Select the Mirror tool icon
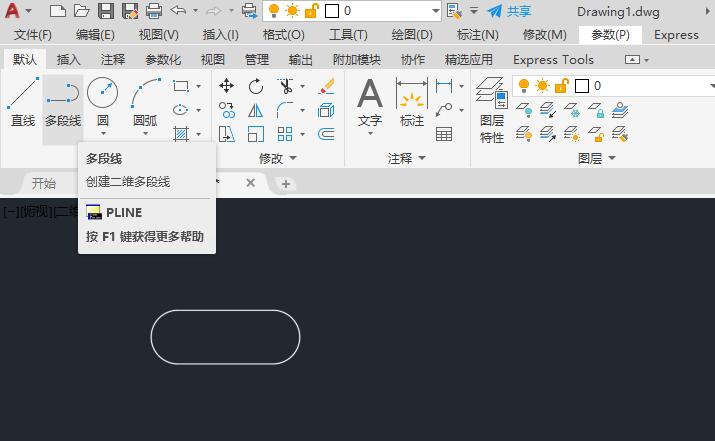Image resolution: width=715 pixels, height=441 pixels. click(256, 110)
